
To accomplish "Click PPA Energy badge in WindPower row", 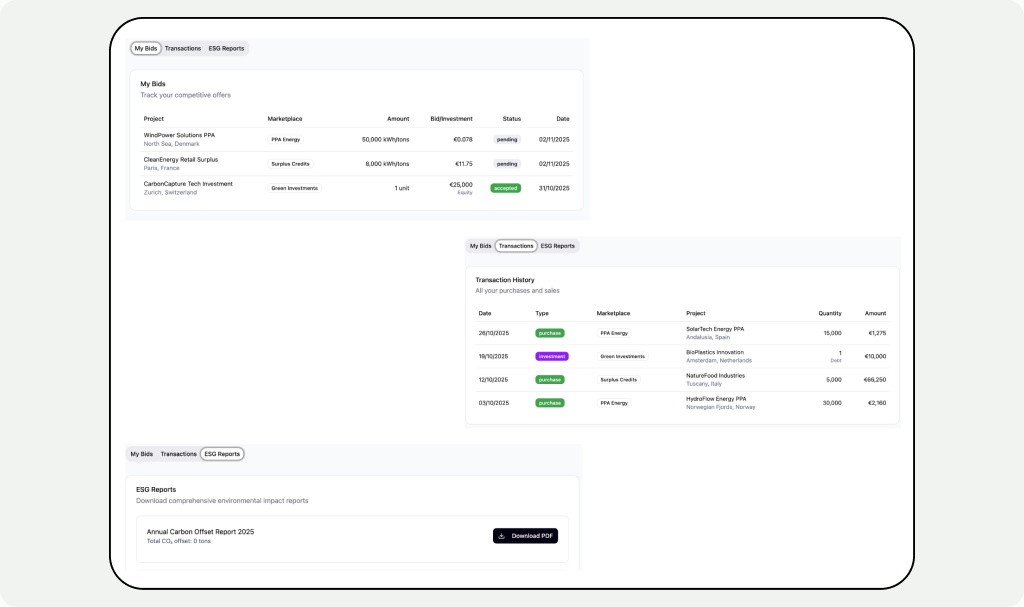I will coord(285,140).
